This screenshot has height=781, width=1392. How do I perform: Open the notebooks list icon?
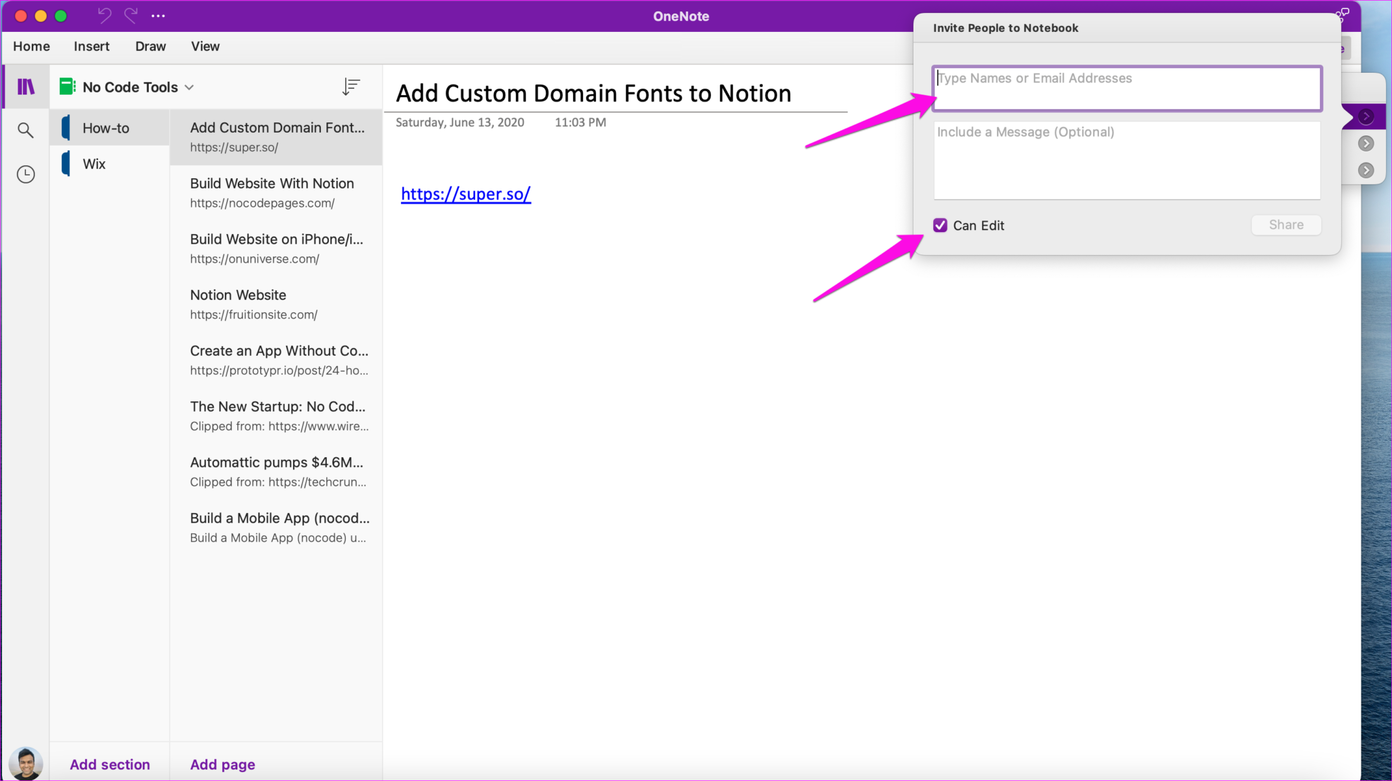pyautogui.click(x=25, y=87)
